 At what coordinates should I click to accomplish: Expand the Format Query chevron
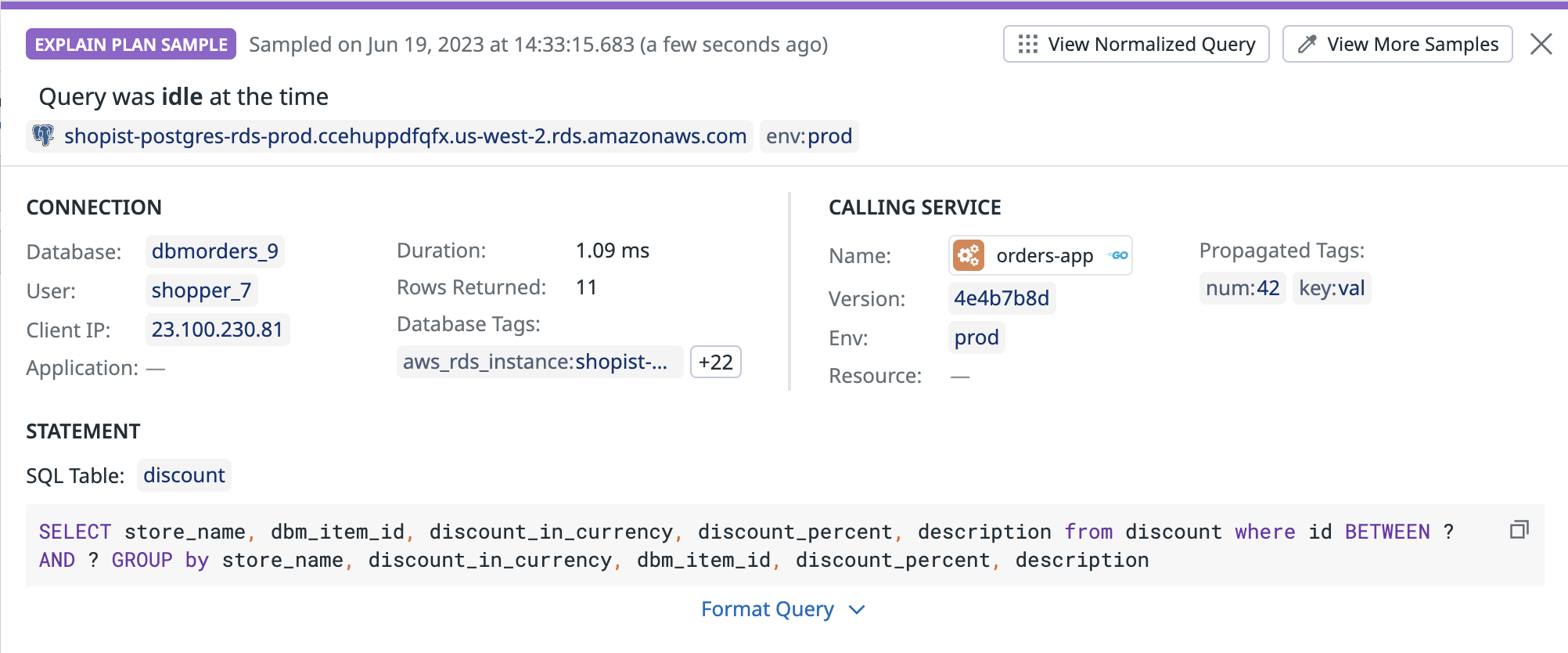[857, 609]
